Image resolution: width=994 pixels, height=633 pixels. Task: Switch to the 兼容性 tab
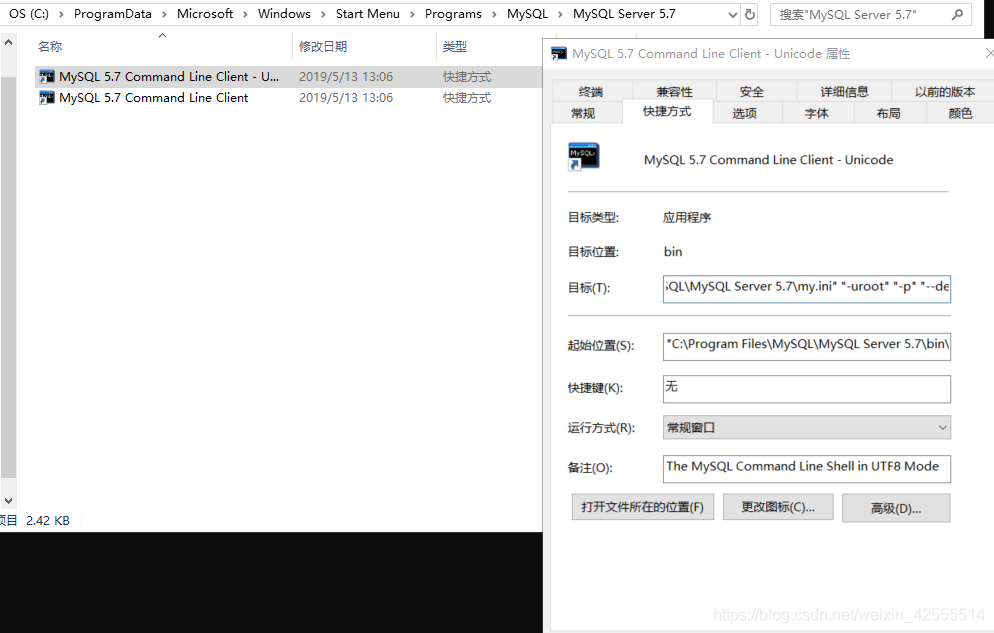coord(674,91)
